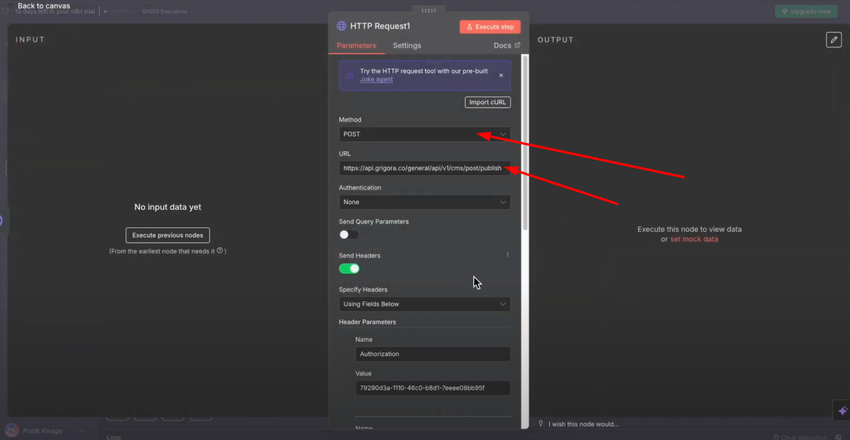
Task: Click the URL input field
Action: pos(424,168)
